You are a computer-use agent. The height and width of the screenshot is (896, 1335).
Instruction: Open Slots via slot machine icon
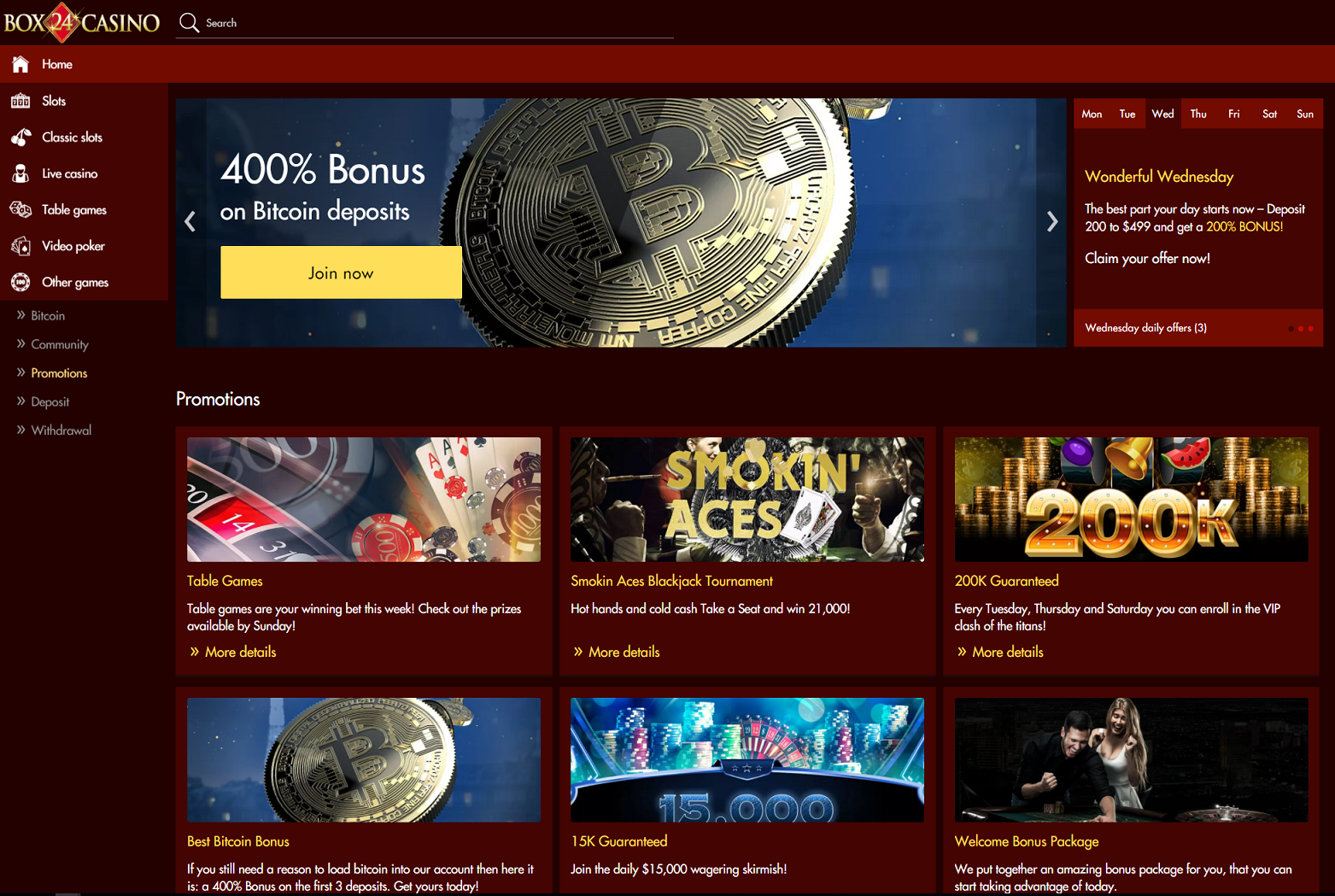(x=20, y=101)
